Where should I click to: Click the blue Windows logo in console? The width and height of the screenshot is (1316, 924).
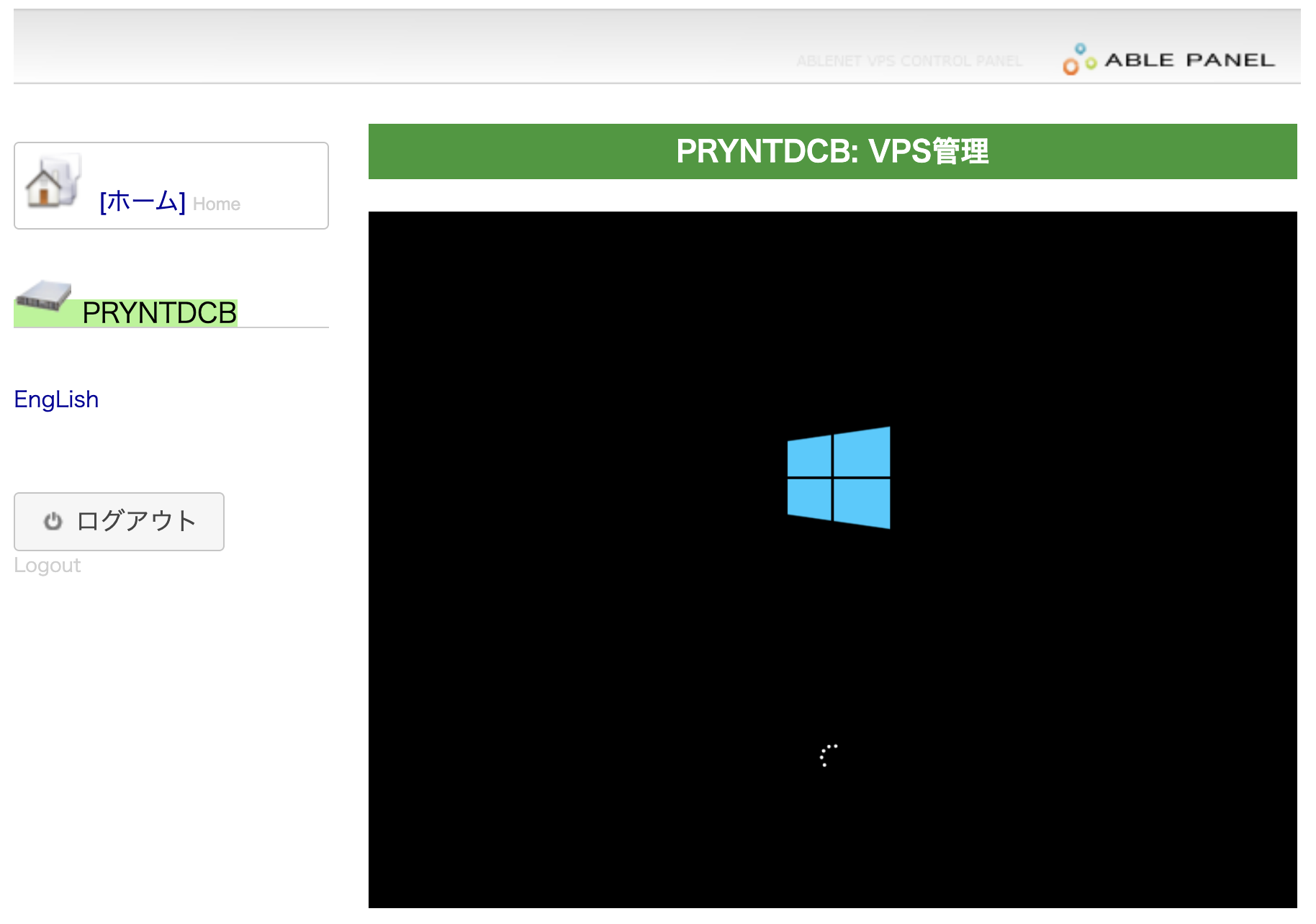pyautogui.click(x=839, y=478)
